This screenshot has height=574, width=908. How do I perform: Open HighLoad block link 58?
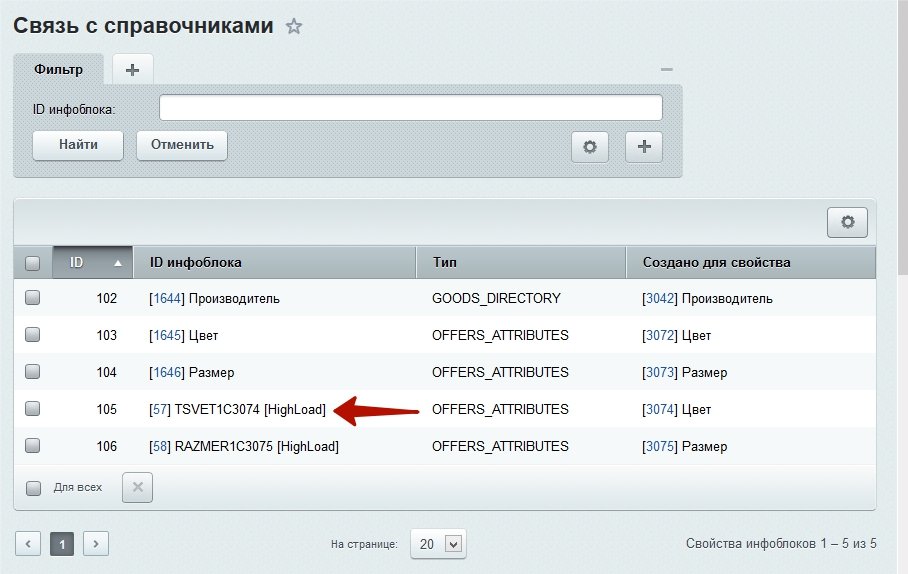pyautogui.click(x=160, y=447)
